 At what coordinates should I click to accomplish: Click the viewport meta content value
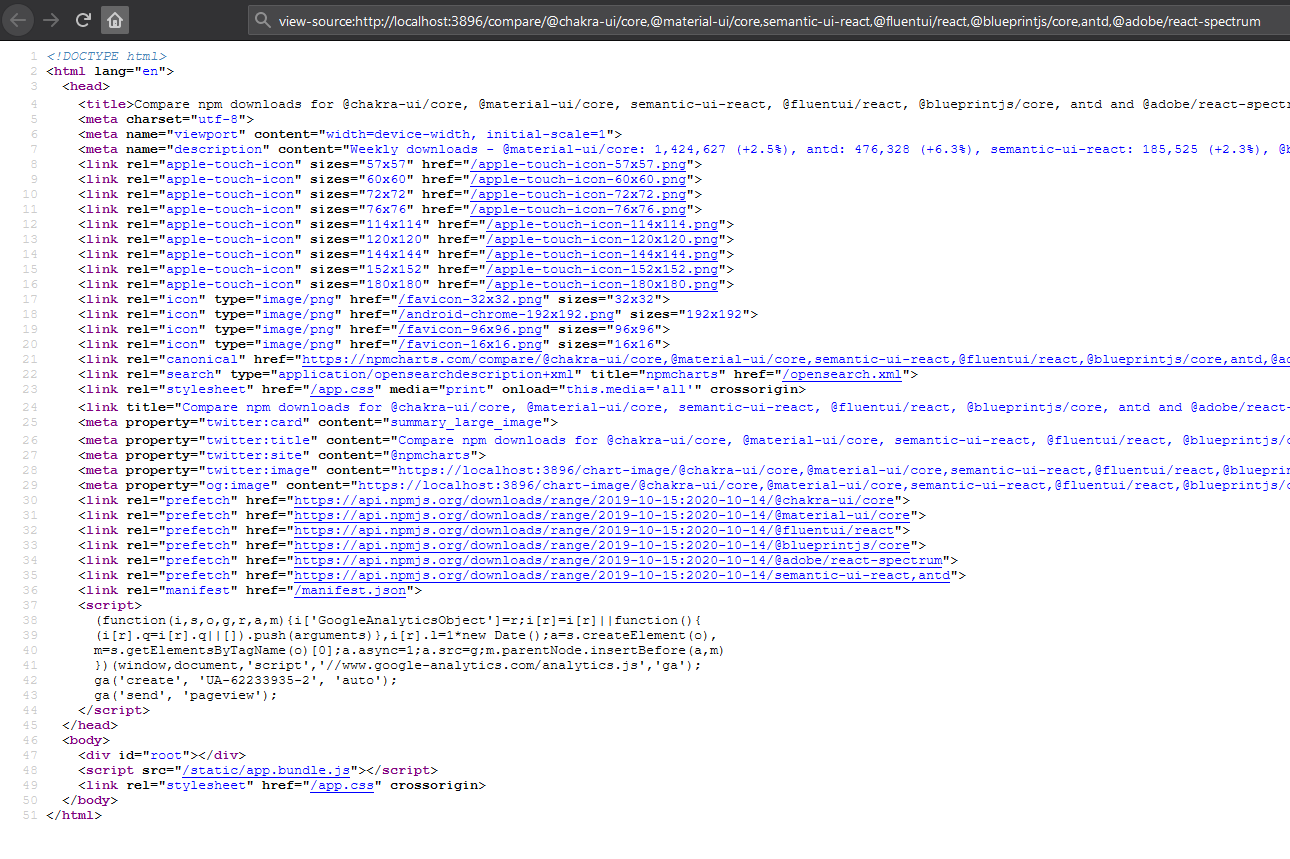pyautogui.click(x=468, y=134)
